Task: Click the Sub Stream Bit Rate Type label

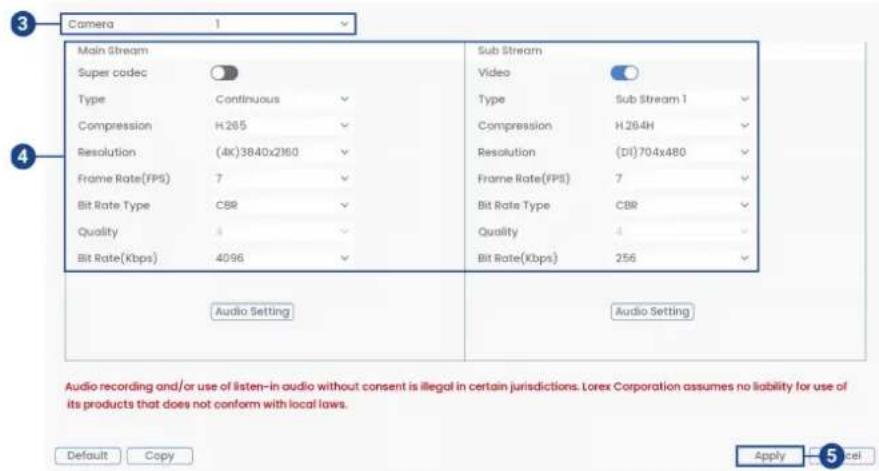Action: [x=513, y=205]
